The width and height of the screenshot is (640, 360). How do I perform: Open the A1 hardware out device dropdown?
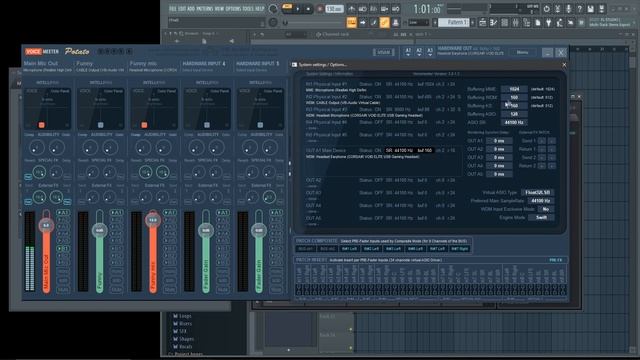coord(408,52)
